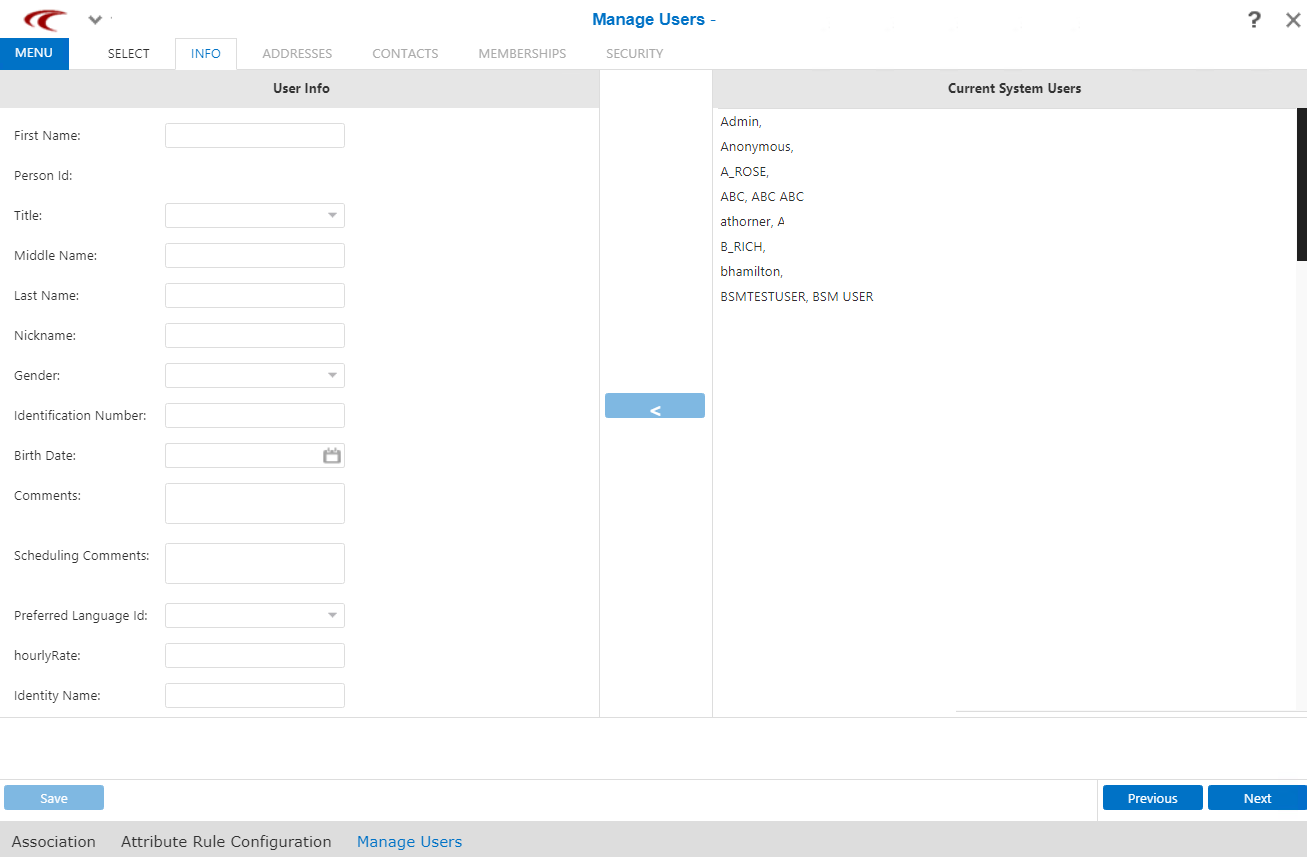The width and height of the screenshot is (1307, 857).
Task: Switch to the SECURITY tab
Action: 634,53
